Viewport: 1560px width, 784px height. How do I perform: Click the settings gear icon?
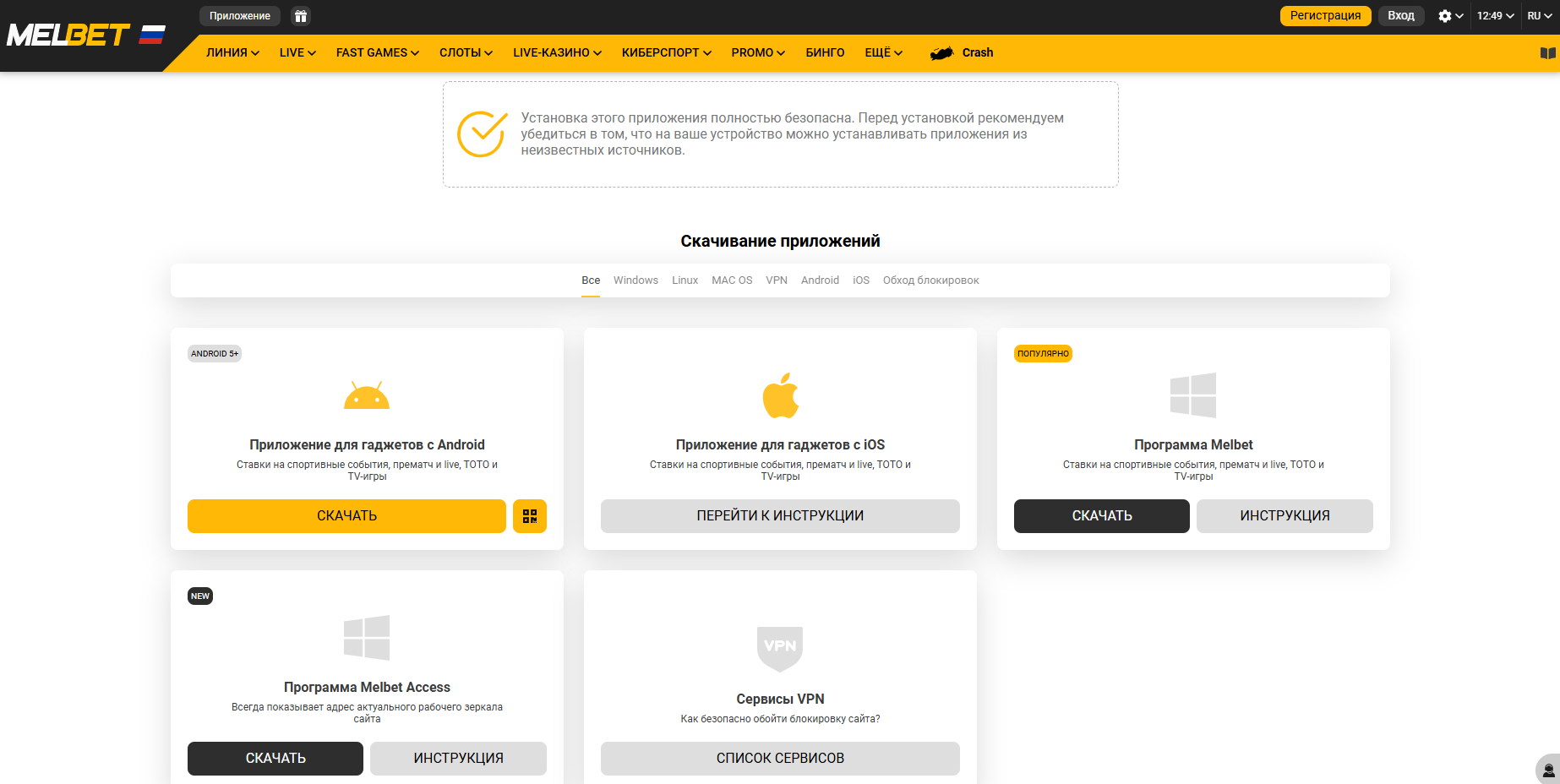(x=1444, y=15)
